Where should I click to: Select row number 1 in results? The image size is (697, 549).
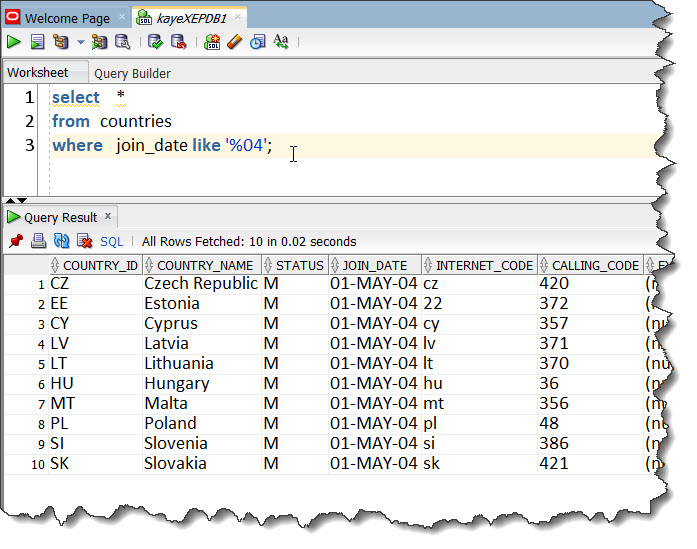[x=26, y=284]
